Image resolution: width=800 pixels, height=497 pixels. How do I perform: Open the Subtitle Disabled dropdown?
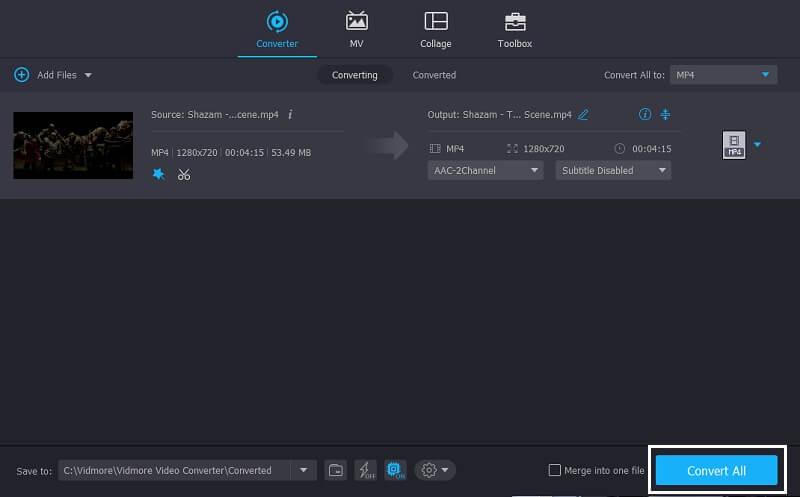point(613,170)
